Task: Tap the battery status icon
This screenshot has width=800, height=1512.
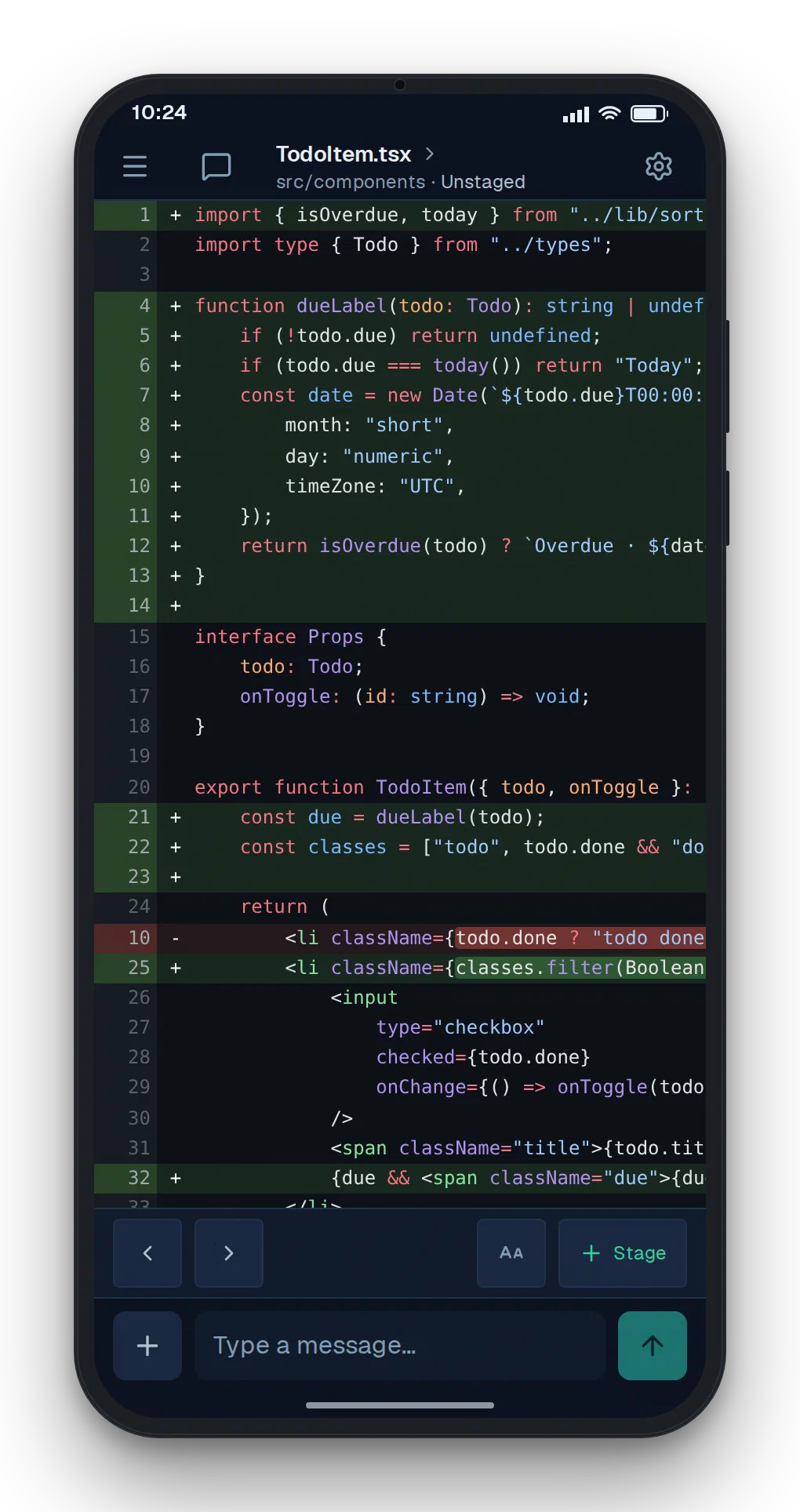Action: click(x=649, y=114)
